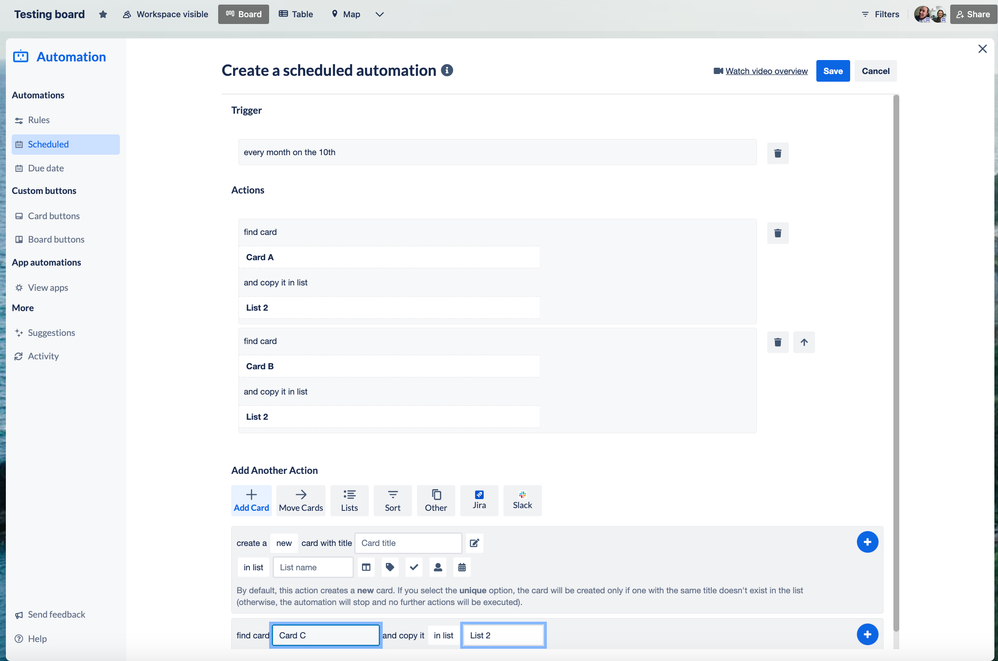Image resolution: width=998 pixels, height=661 pixels.
Task: Click board selector icon
Action: (x=366, y=567)
